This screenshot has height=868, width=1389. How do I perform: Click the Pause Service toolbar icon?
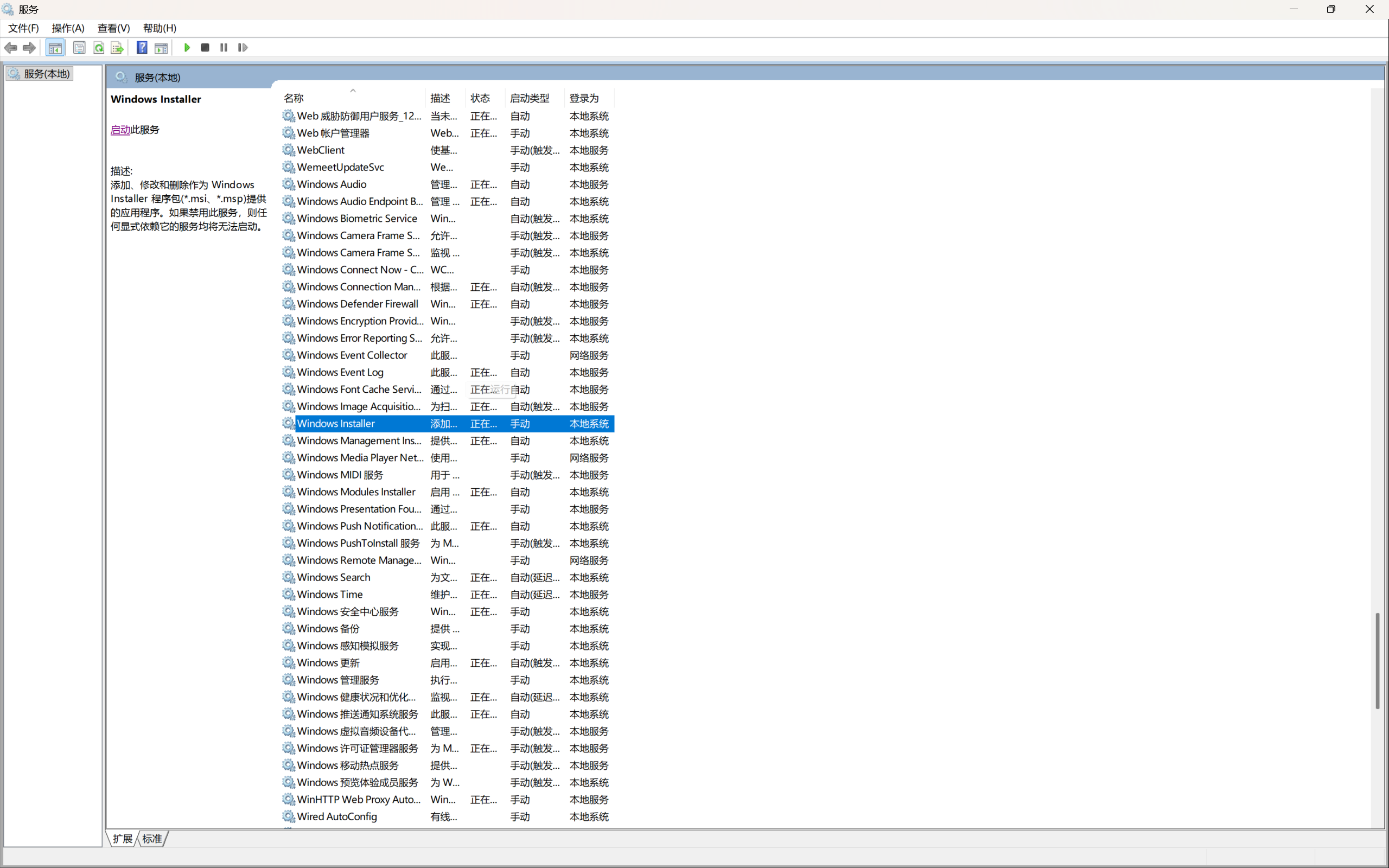(x=224, y=48)
